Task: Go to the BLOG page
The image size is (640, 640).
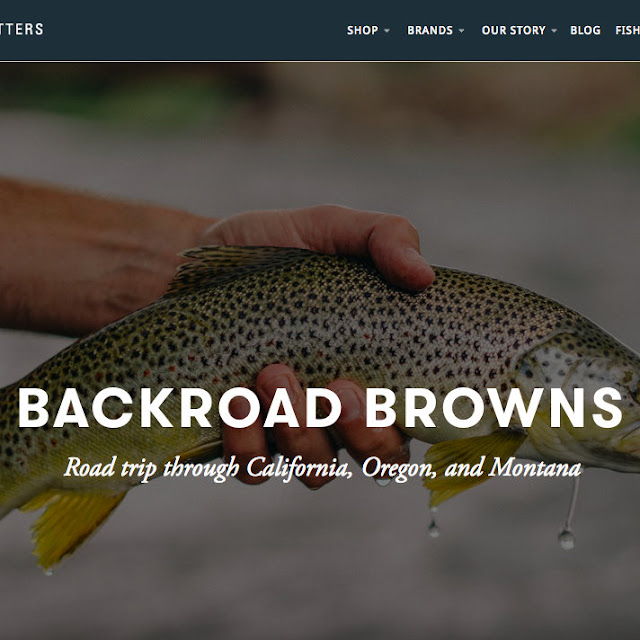Action: 585,30
